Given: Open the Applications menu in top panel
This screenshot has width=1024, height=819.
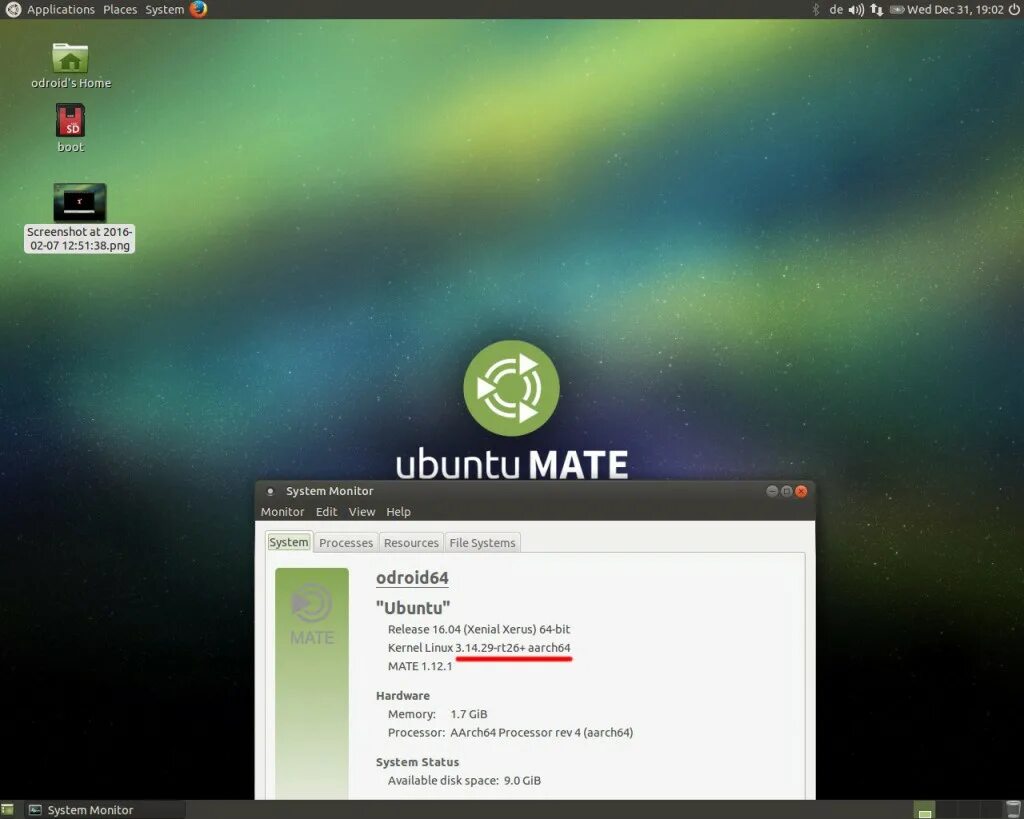Looking at the screenshot, I should tap(61, 9).
